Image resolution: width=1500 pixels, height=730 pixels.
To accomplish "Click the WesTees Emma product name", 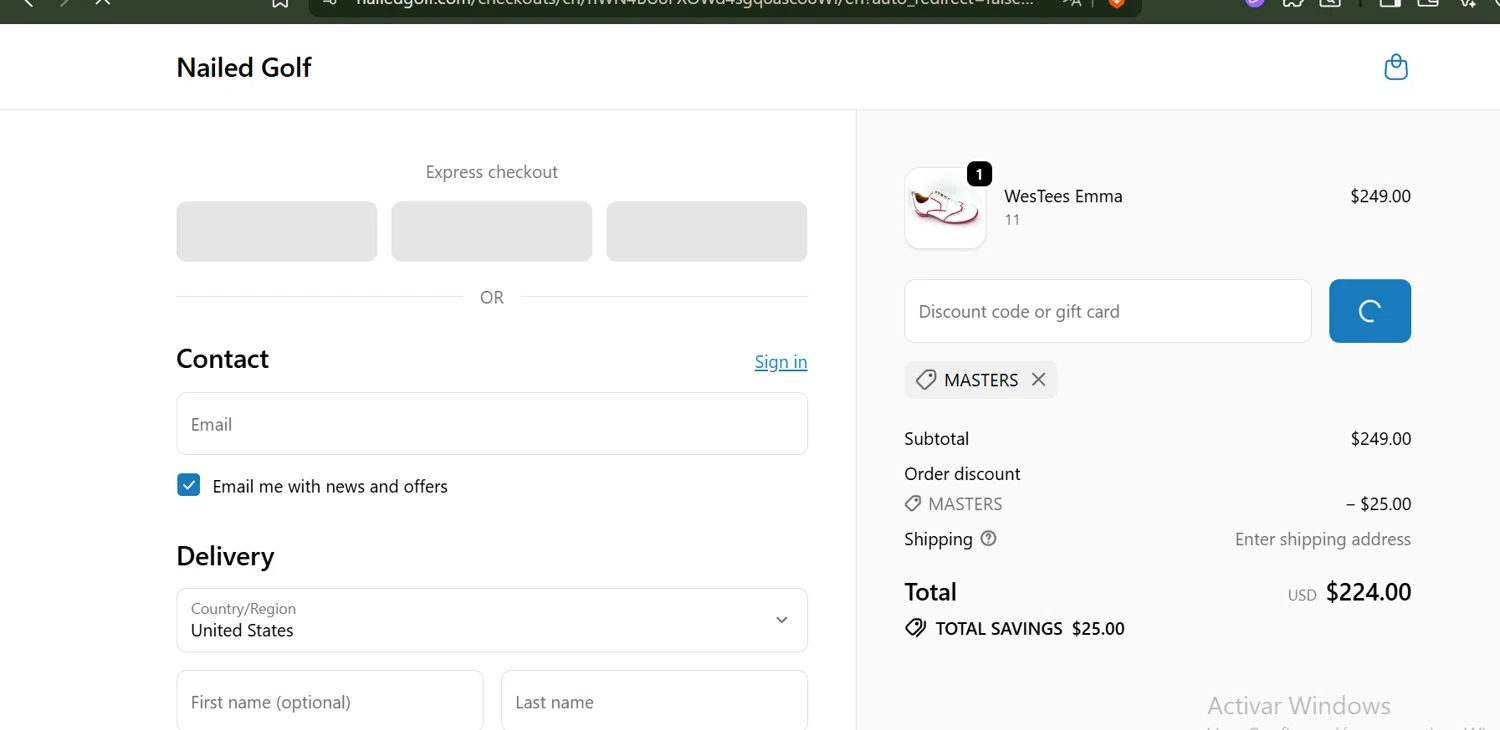I will tap(1063, 196).
